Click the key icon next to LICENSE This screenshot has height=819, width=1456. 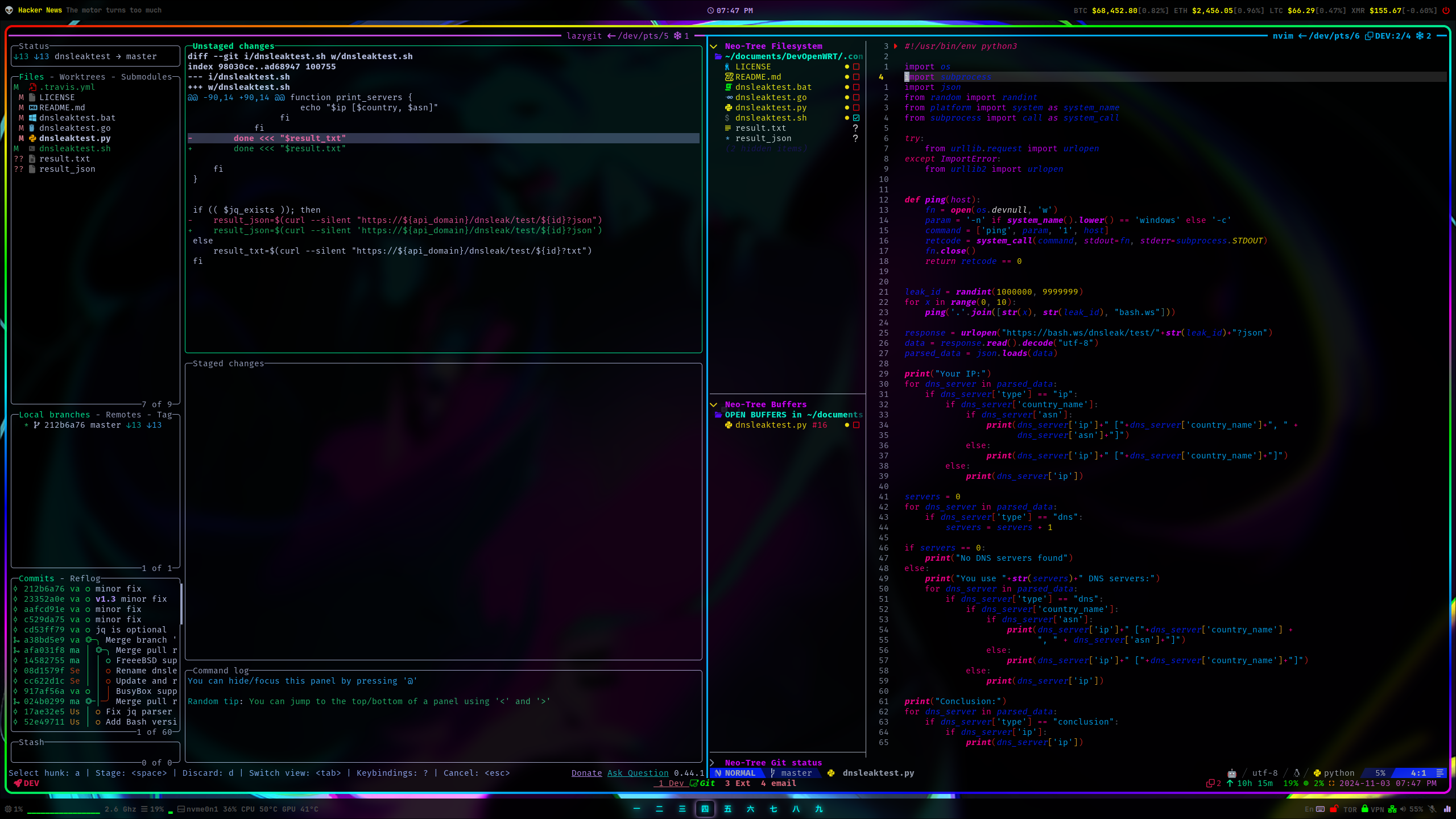[x=727, y=67]
